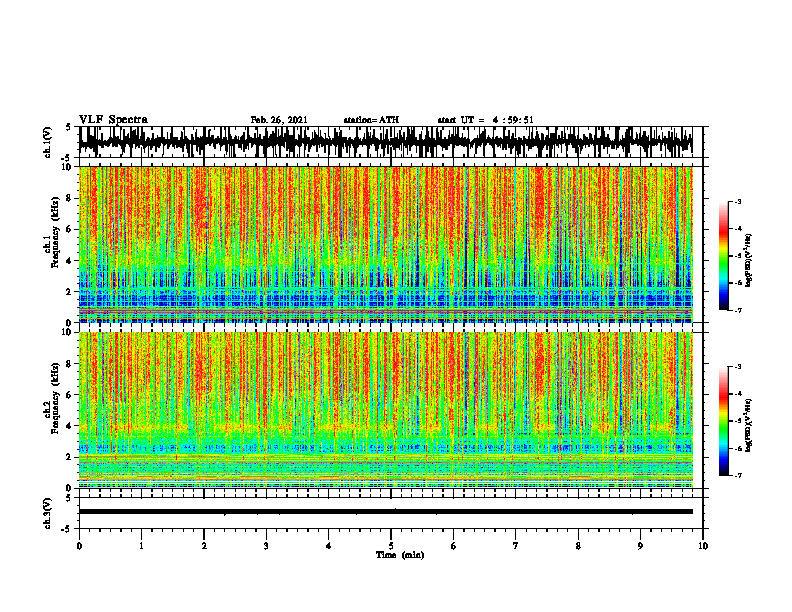Click the "-3" label on ch.2 color scale
The height and width of the screenshot is (612, 792).
(x=738, y=367)
